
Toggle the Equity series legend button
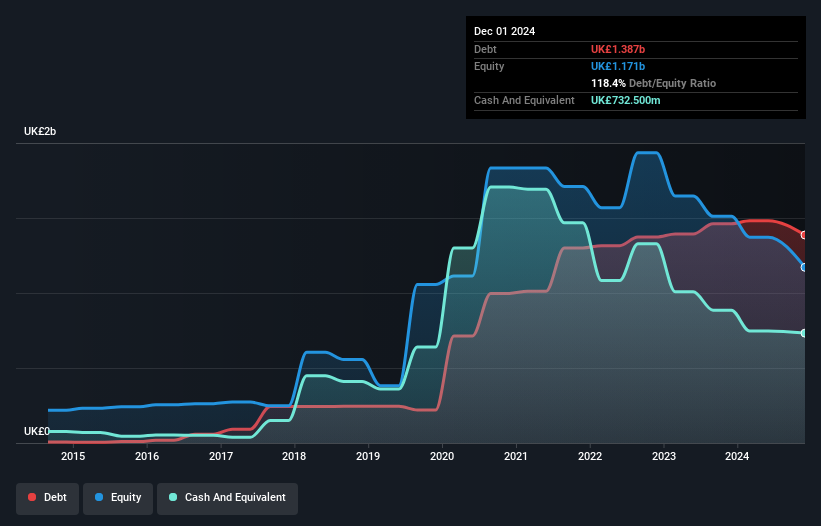[118, 498]
